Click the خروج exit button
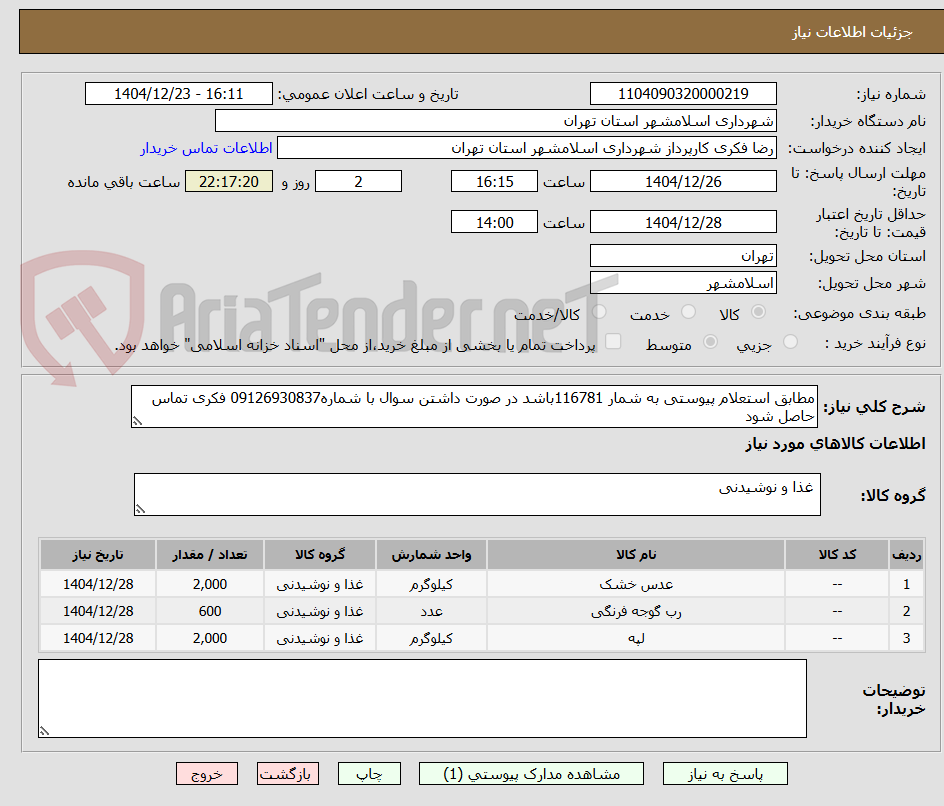Viewport: 944px width, 806px height. [x=206, y=773]
